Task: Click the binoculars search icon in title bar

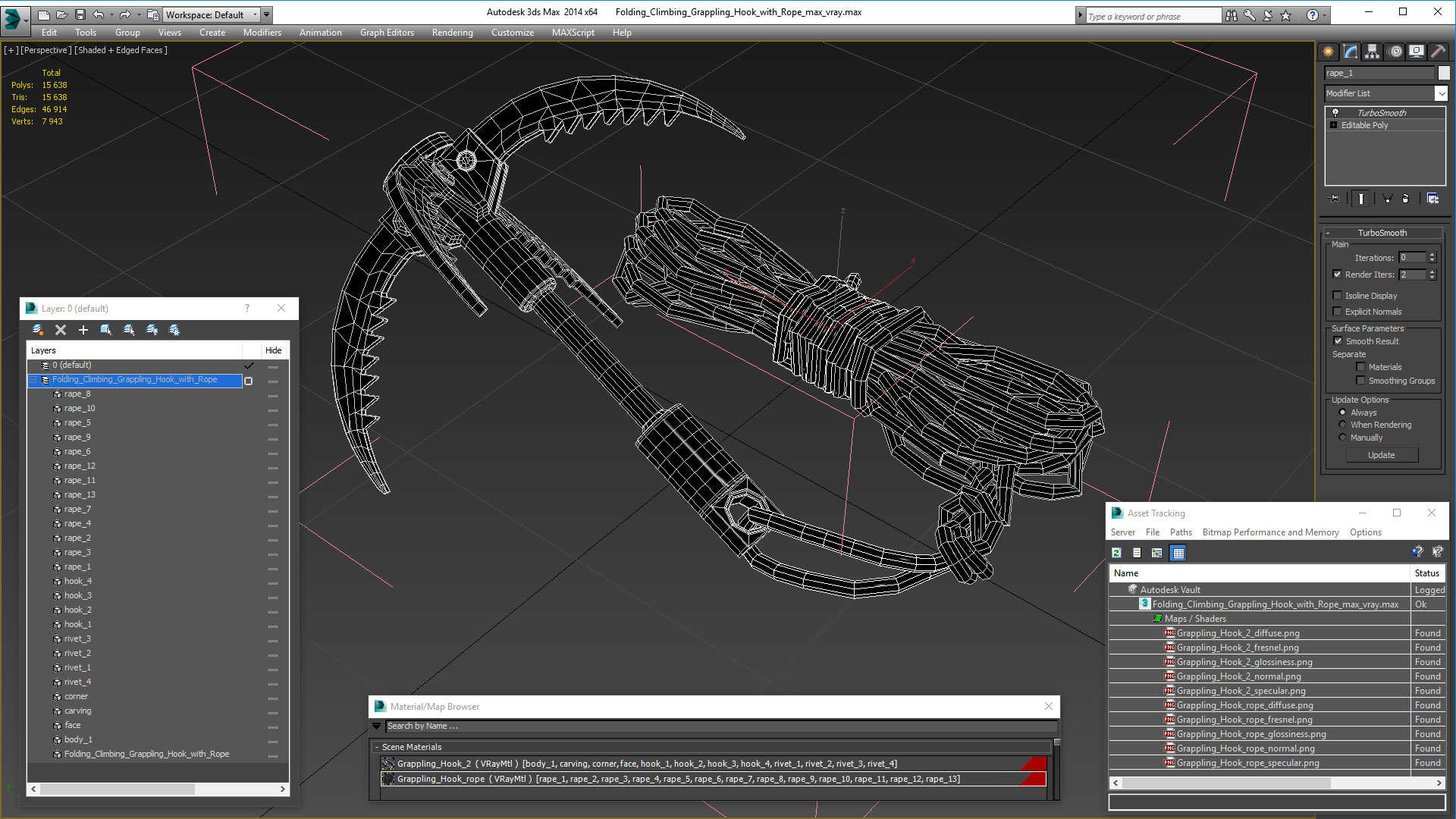Action: click(x=1231, y=15)
